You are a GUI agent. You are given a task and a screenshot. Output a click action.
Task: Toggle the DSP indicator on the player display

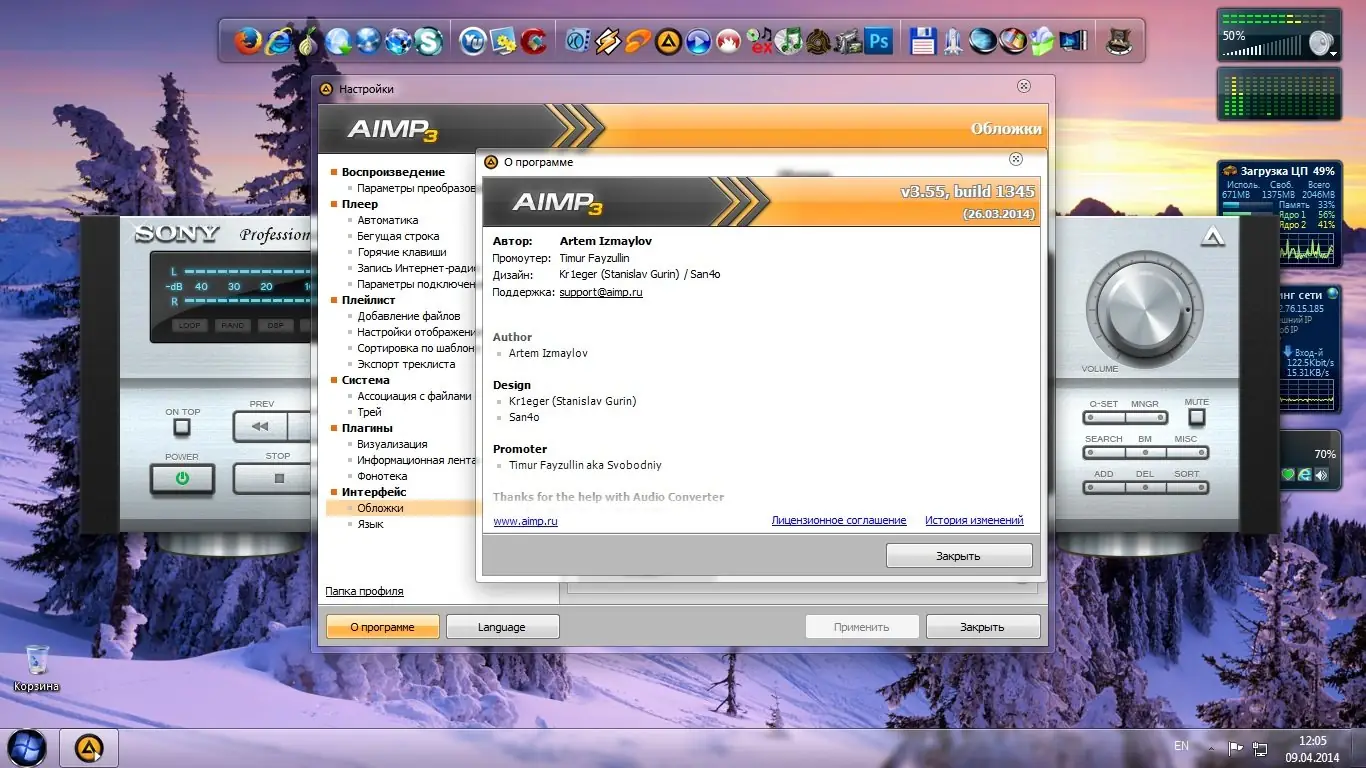(x=276, y=325)
